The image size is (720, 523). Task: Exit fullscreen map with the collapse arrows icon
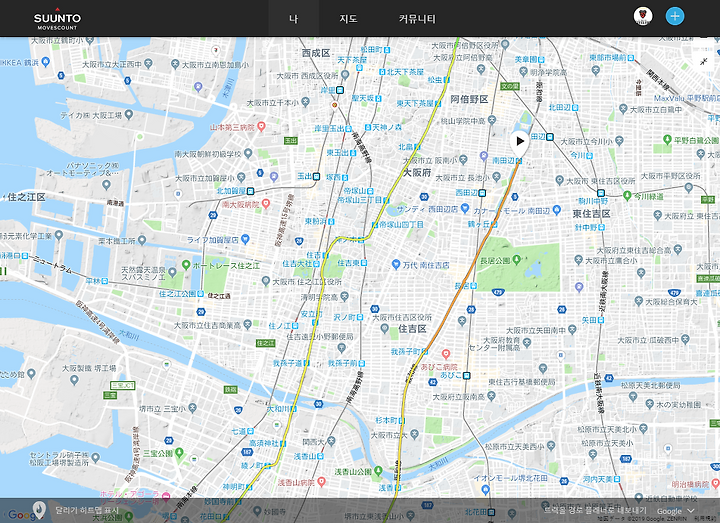coord(703,61)
